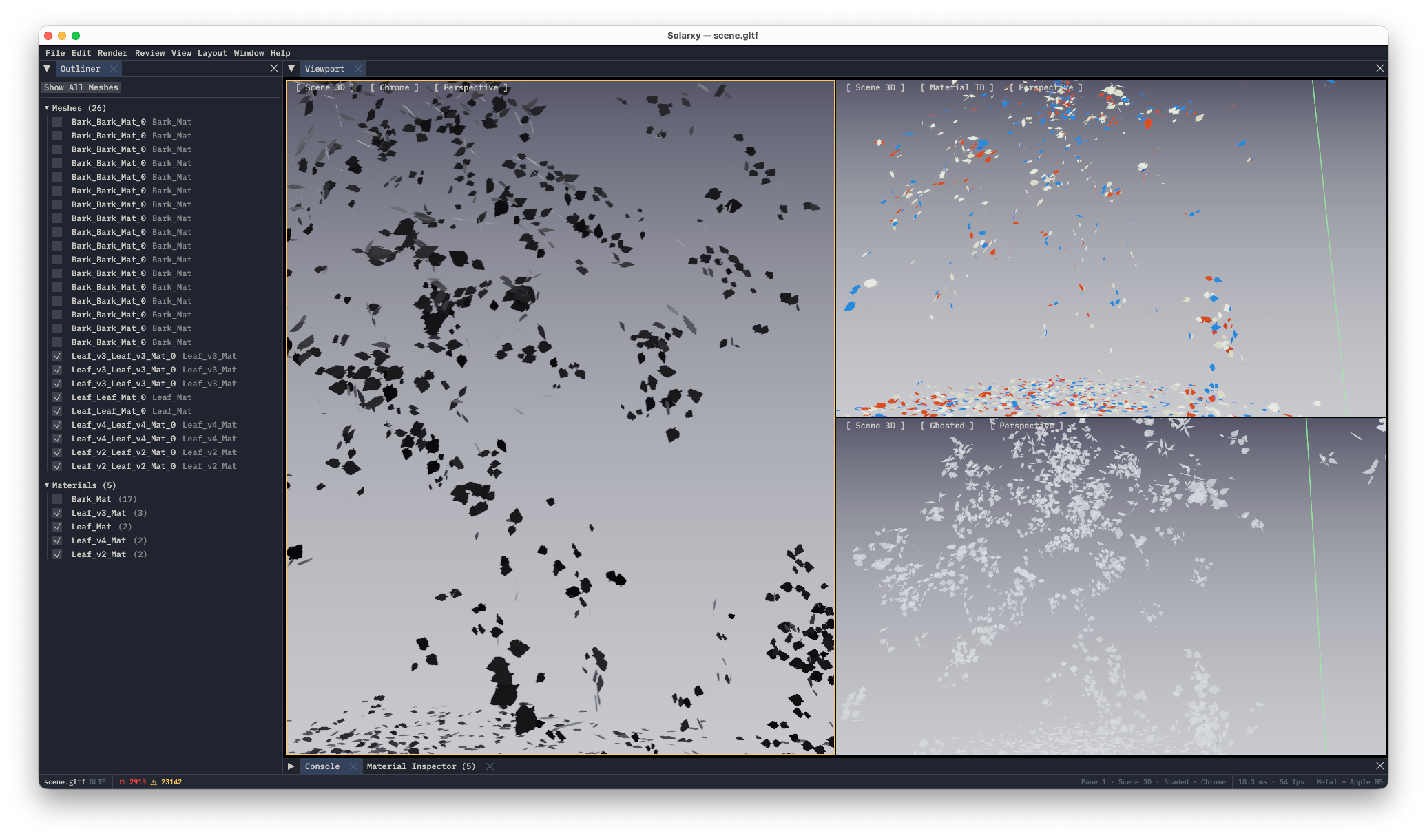The image size is (1427, 840).
Task: Open the Viewport panel options triangle
Action: 291,69
